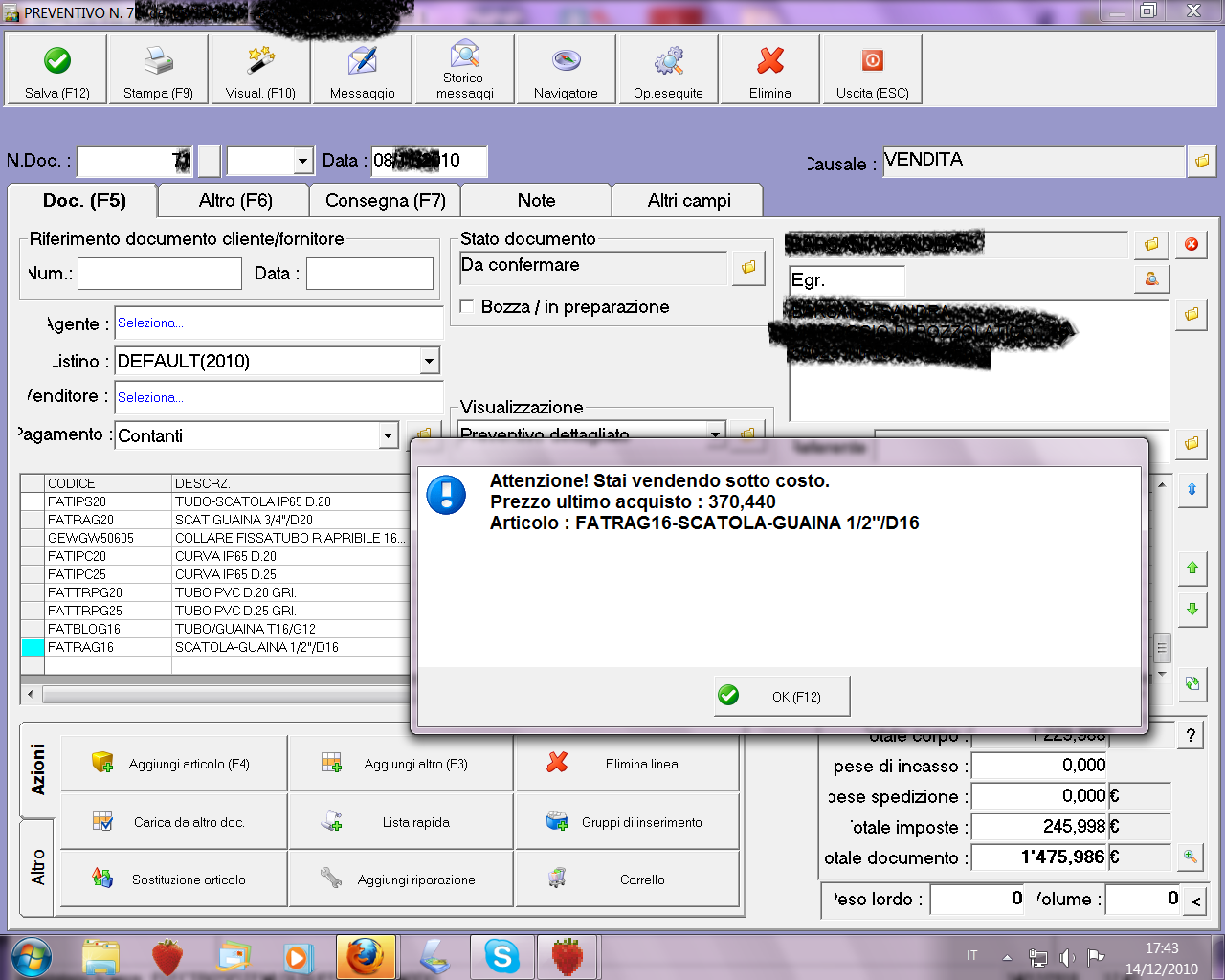1225x980 pixels.
Task: Select the vertical Altro side tab
Action: point(38,867)
